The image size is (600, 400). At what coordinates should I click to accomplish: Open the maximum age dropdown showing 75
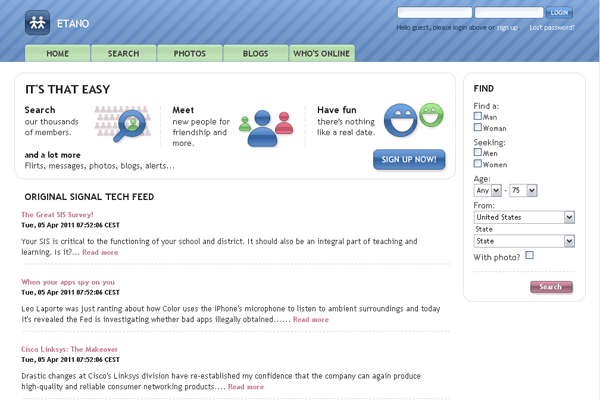(523, 190)
